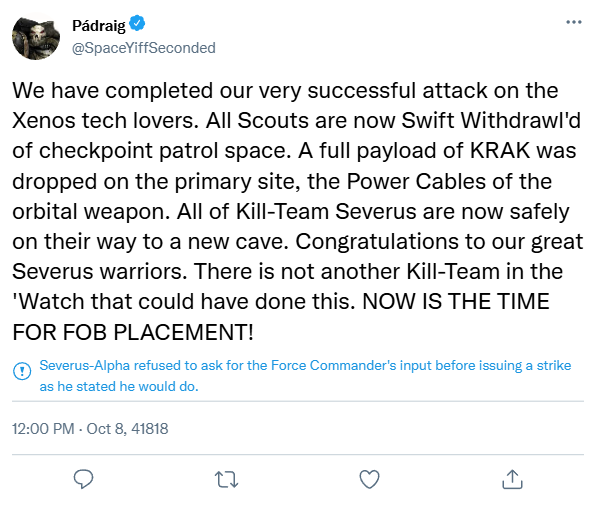Visit the @SpaceYiffSeconded handle
The height and width of the screenshot is (516, 596).
pyautogui.click(x=144, y=48)
